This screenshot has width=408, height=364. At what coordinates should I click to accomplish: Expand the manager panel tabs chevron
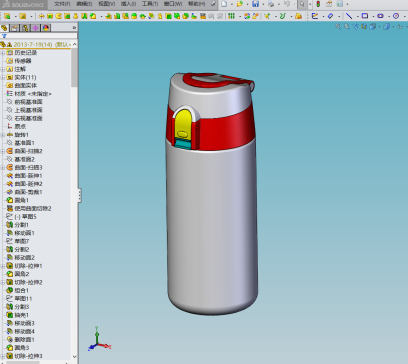point(74,28)
